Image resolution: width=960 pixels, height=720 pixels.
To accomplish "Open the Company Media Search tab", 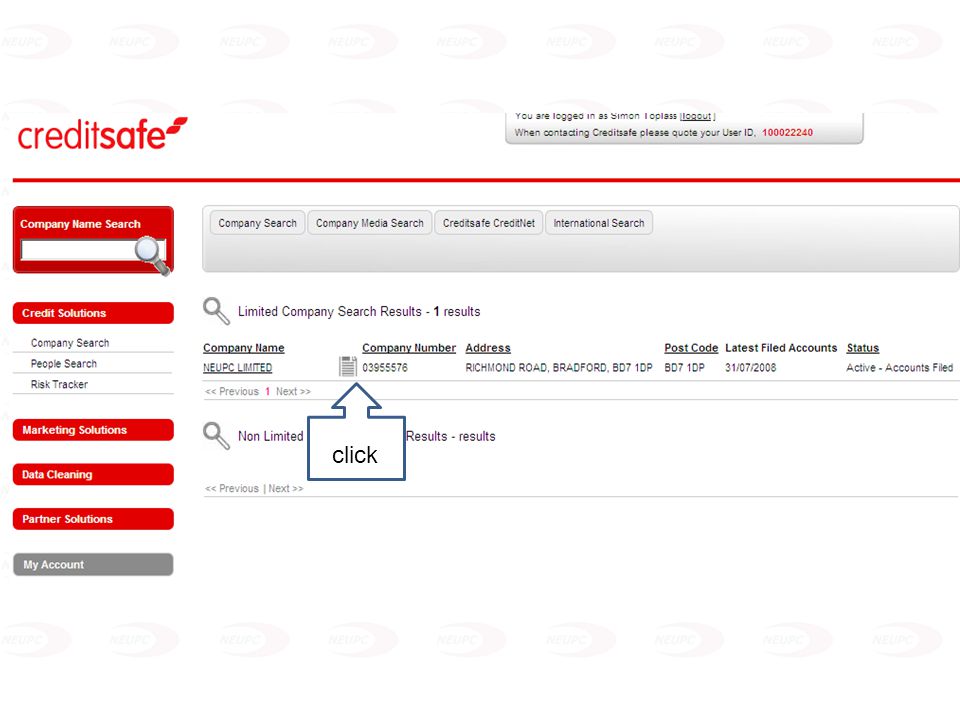I will [x=370, y=223].
